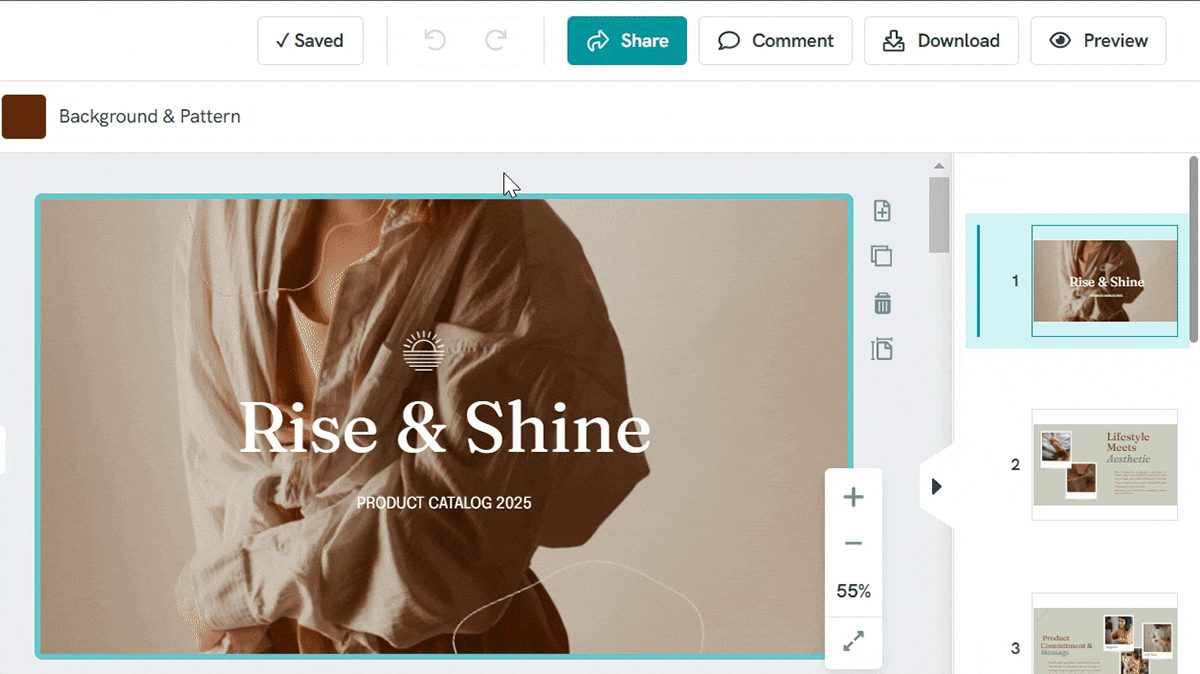Toggle the saved status indicator
The width and height of the screenshot is (1200, 674).
point(310,40)
